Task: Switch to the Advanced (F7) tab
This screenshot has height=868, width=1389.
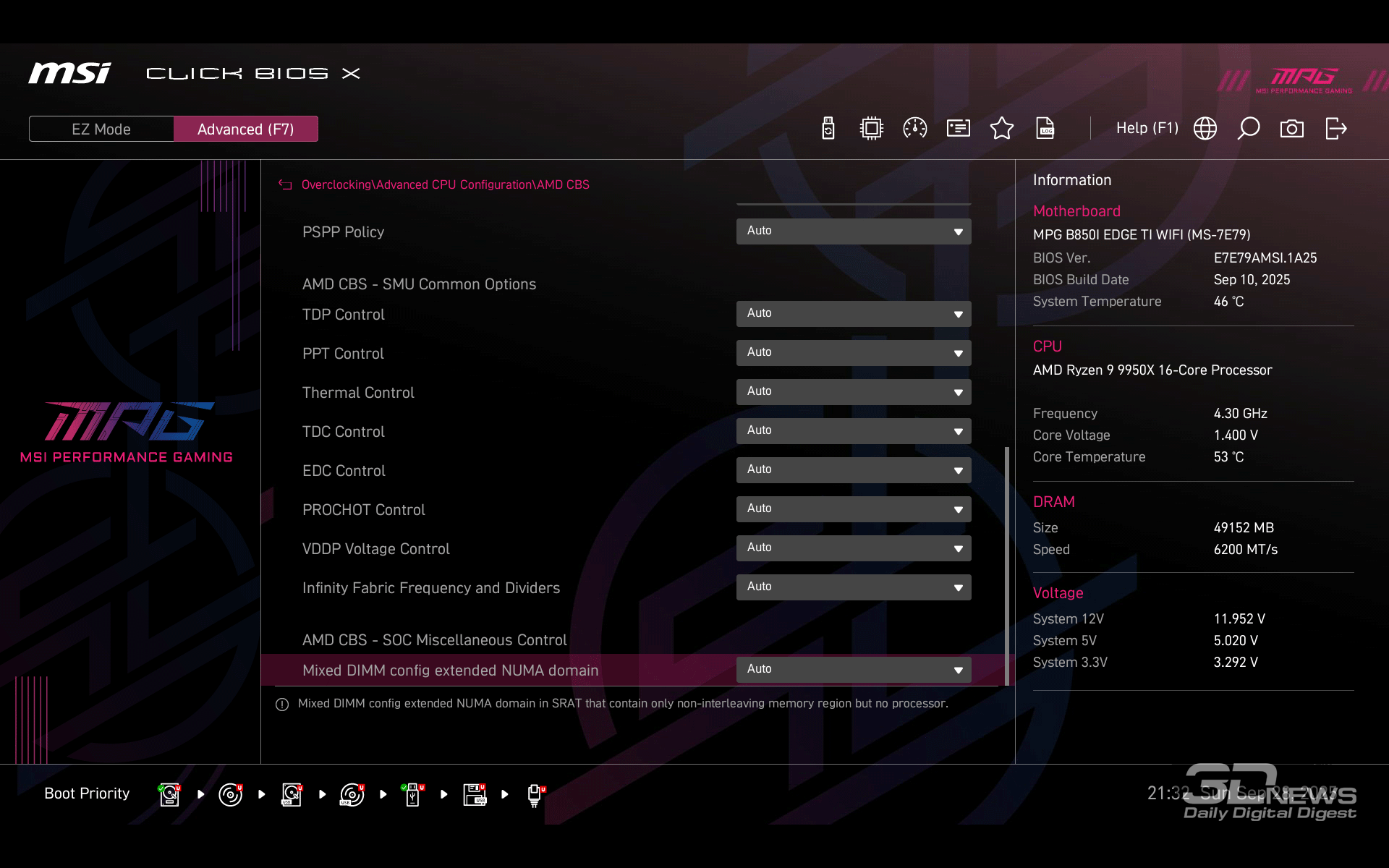Action: (245, 129)
